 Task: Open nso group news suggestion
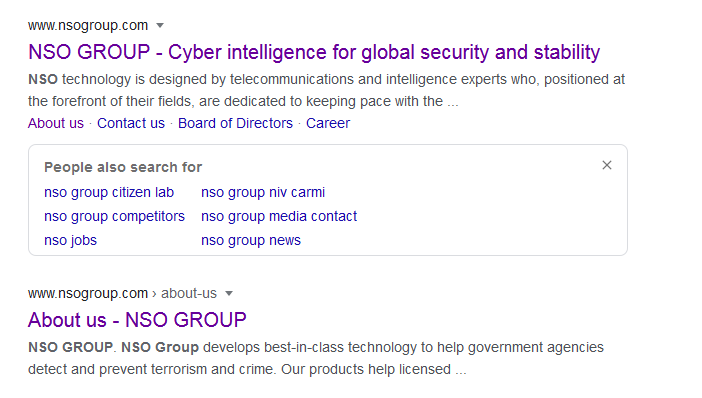pos(251,240)
